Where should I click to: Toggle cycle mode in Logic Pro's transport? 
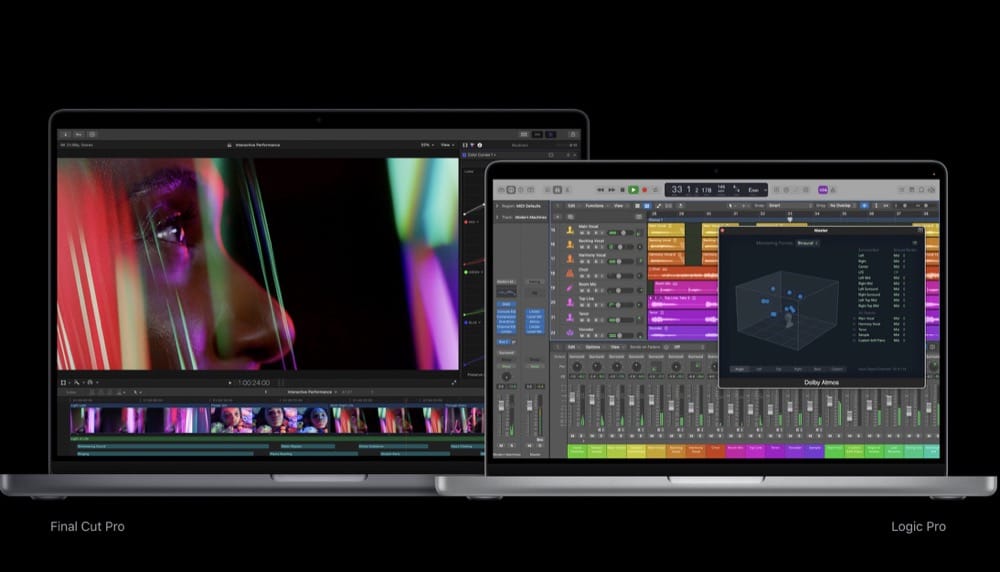point(656,190)
